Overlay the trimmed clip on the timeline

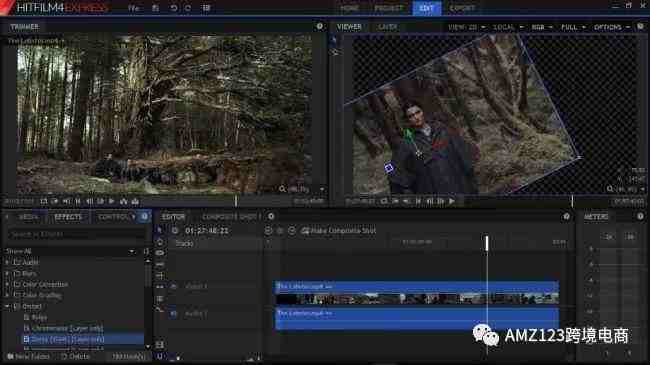tap(135, 201)
